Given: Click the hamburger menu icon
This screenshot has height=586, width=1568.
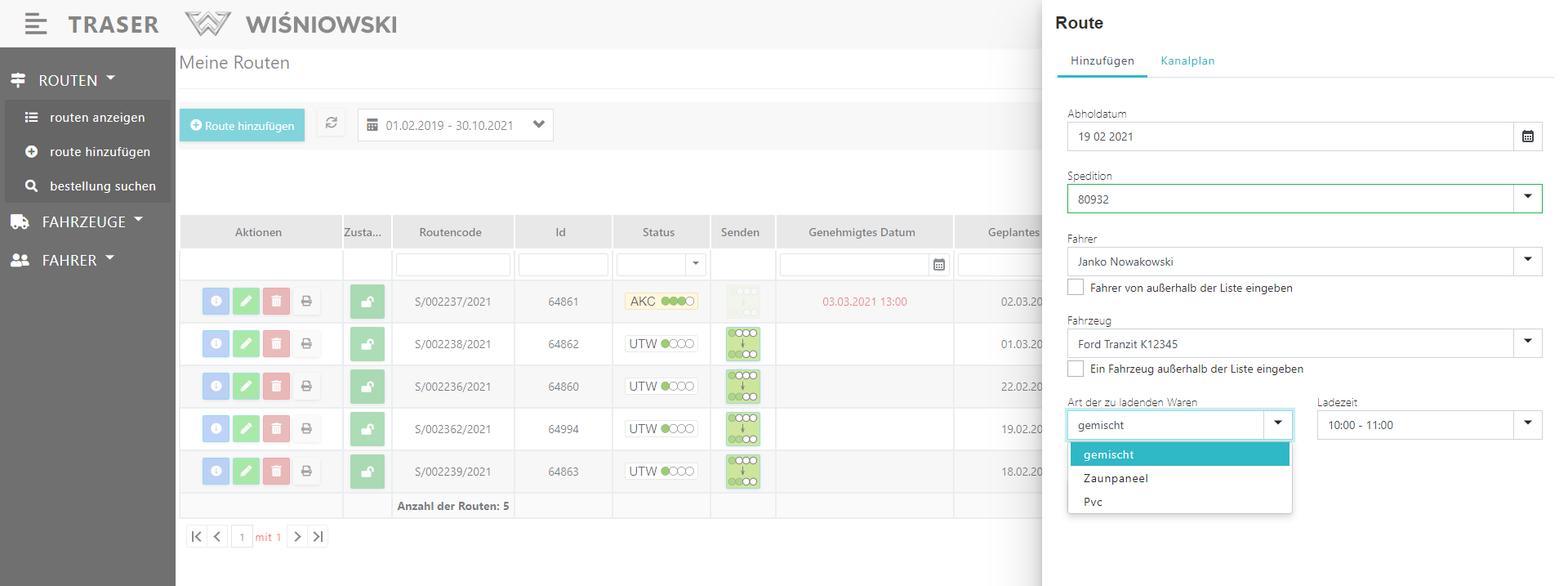Looking at the screenshot, I should (x=35, y=25).
